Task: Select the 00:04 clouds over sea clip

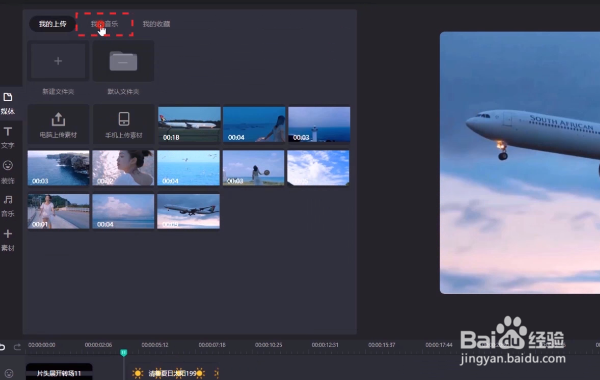Action: pyautogui.click(x=123, y=211)
